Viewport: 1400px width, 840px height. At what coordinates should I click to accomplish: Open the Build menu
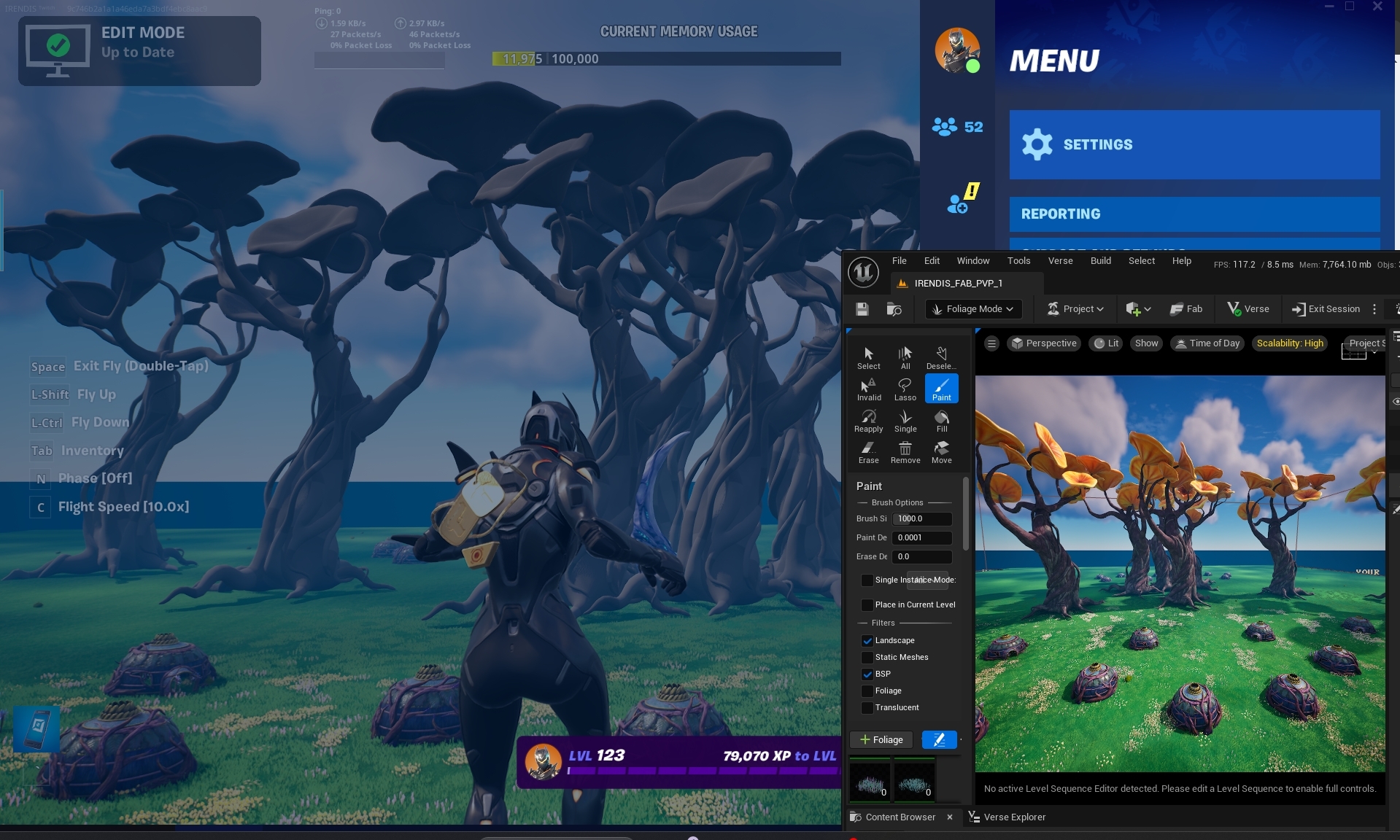(1100, 261)
